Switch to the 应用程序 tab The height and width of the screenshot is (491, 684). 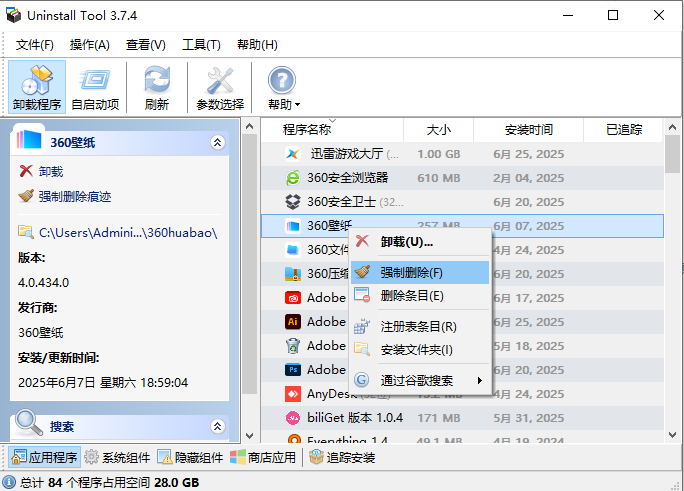click(x=44, y=457)
